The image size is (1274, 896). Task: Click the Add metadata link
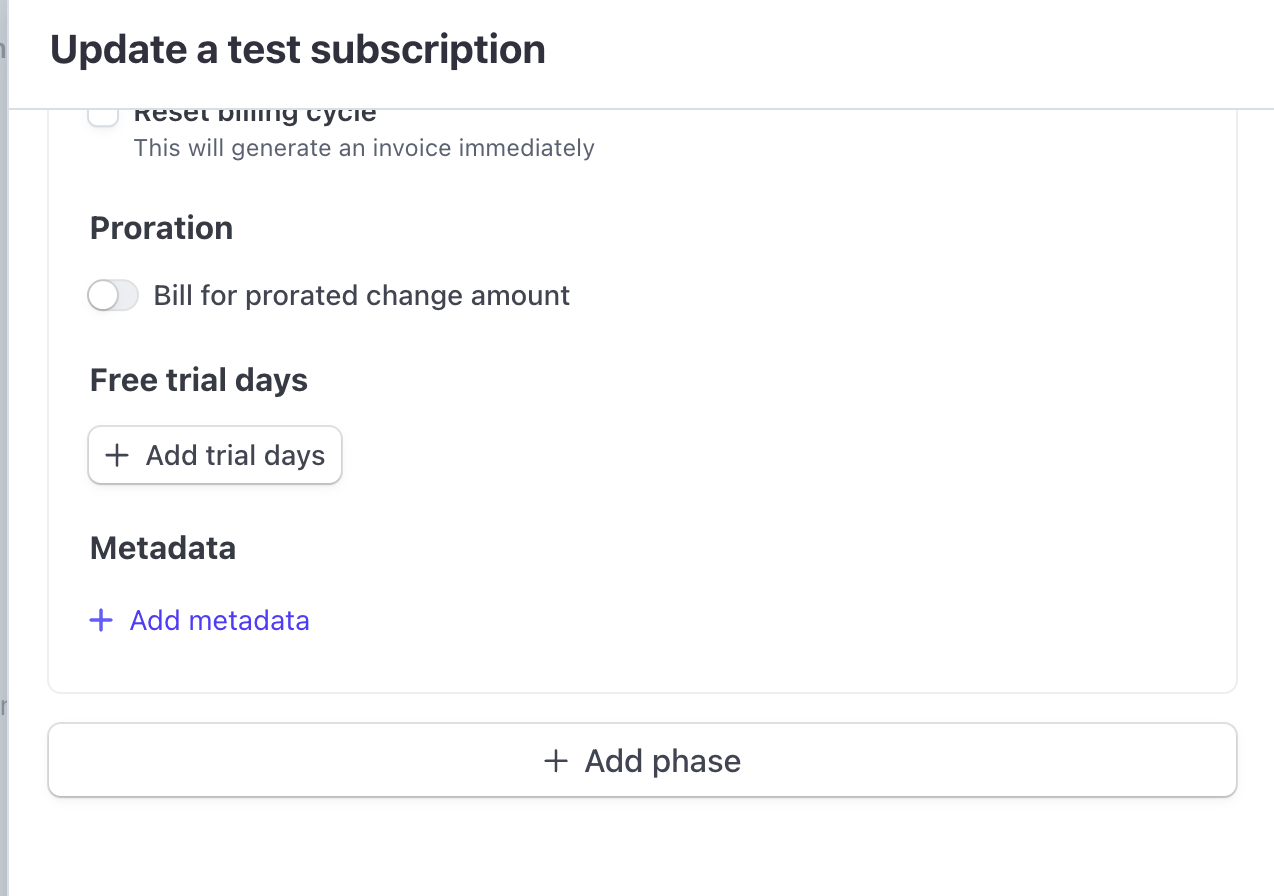pyautogui.click(x=219, y=621)
